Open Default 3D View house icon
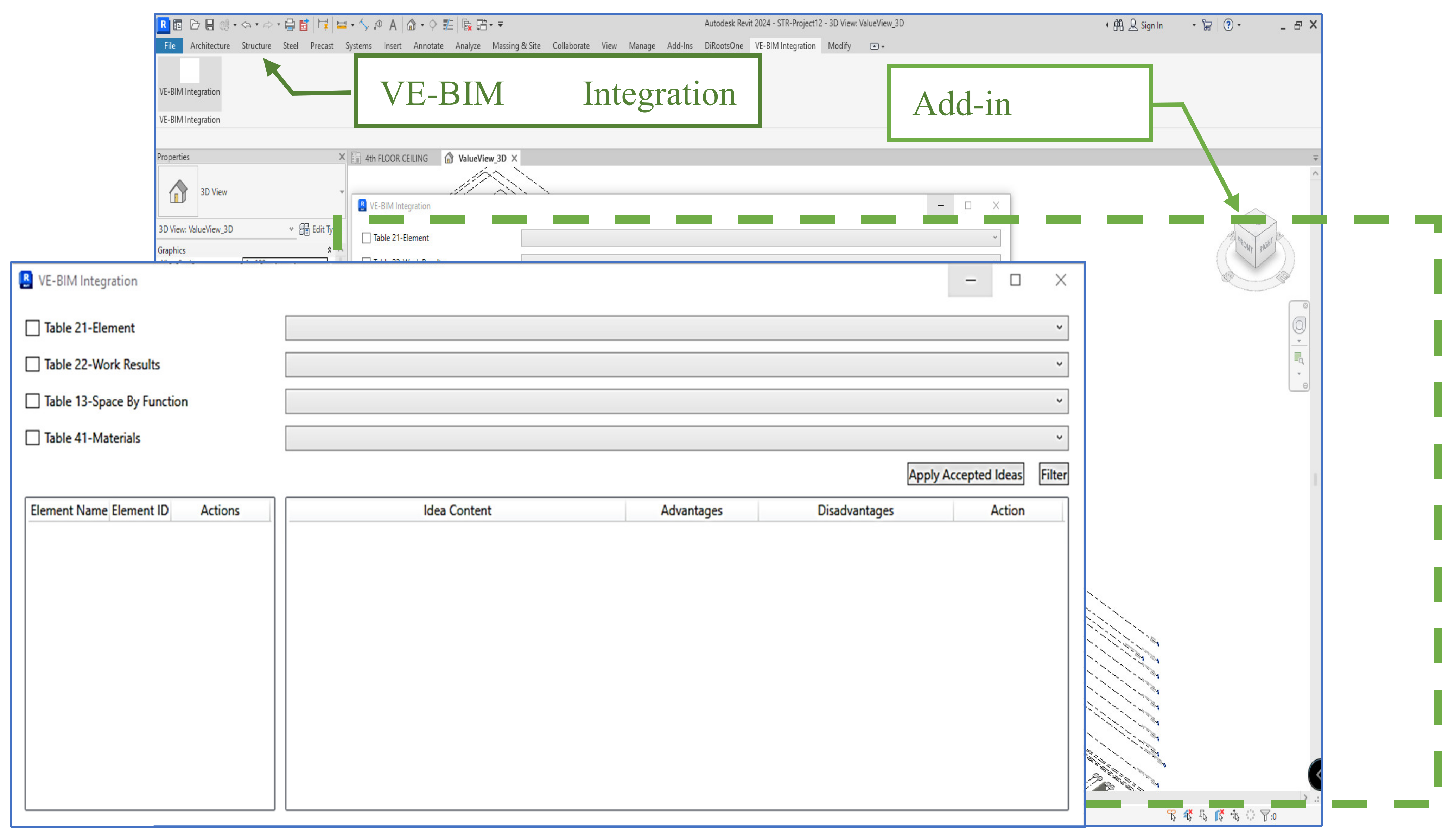This screenshot has width=1455, height=840. [x=411, y=25]
